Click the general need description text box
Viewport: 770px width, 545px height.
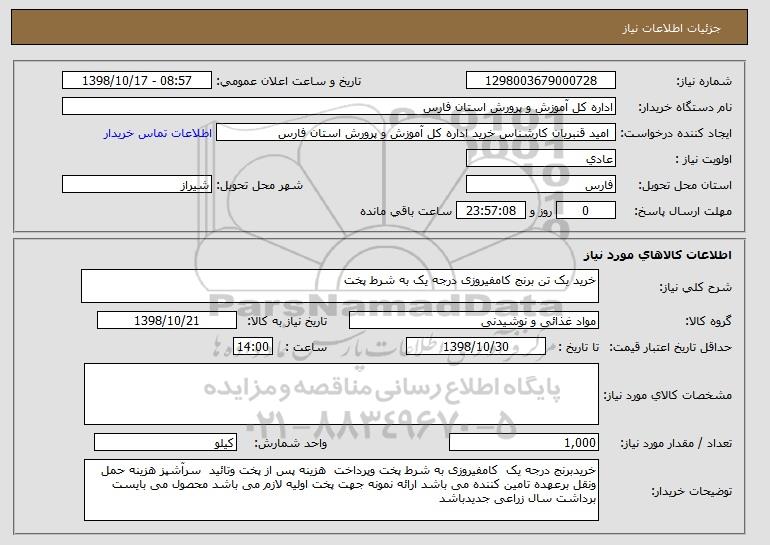[340, 286]
